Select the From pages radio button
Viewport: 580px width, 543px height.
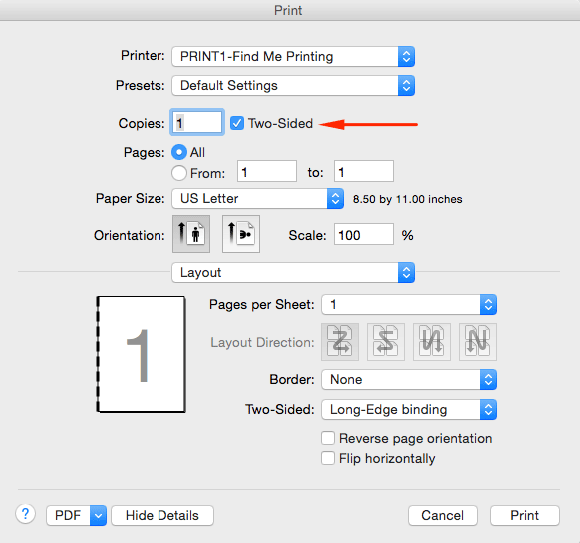(179, 173)
